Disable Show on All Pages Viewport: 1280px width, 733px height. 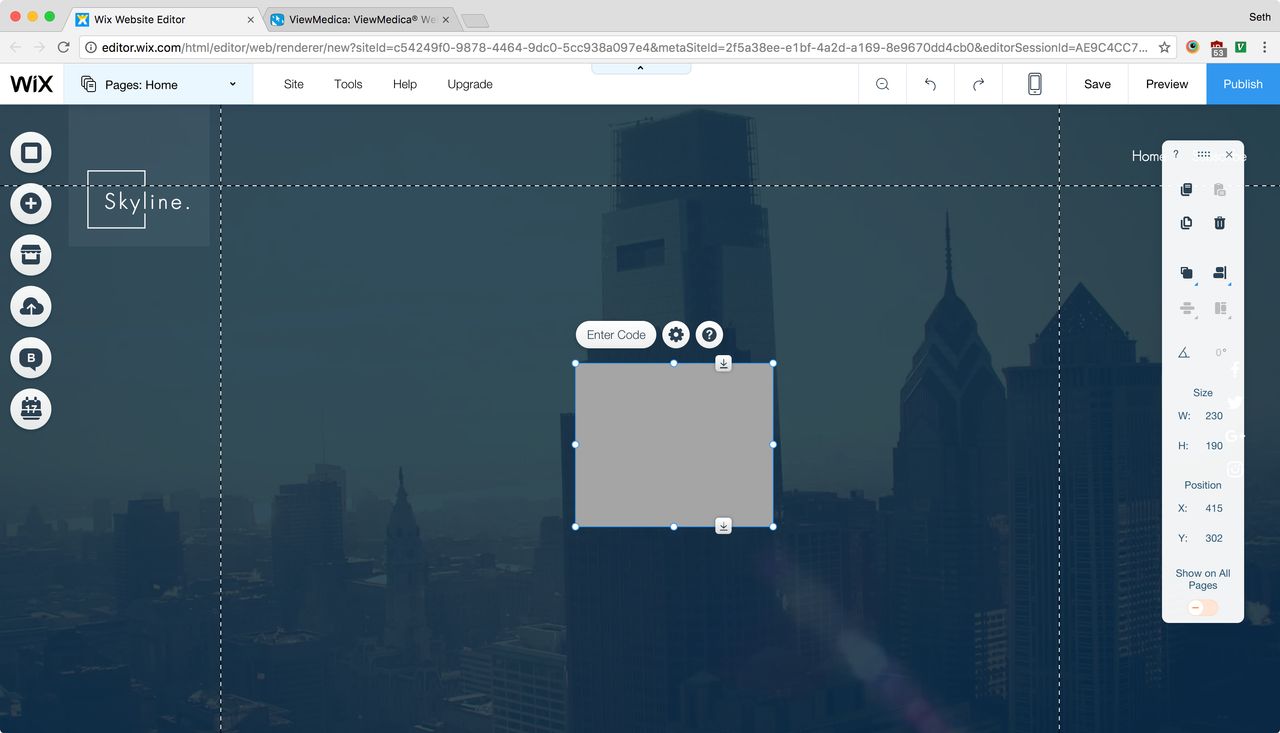(x=1202, y=607)
